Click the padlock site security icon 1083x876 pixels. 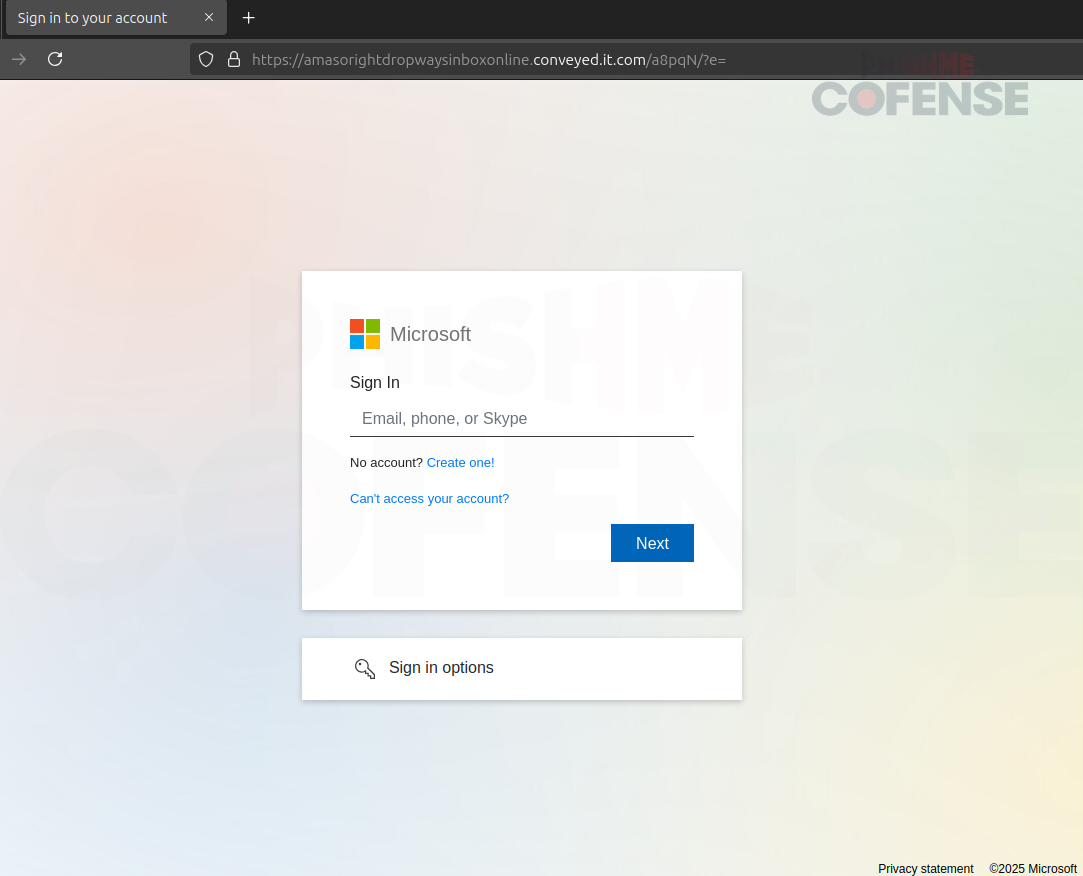coord(234,59)
